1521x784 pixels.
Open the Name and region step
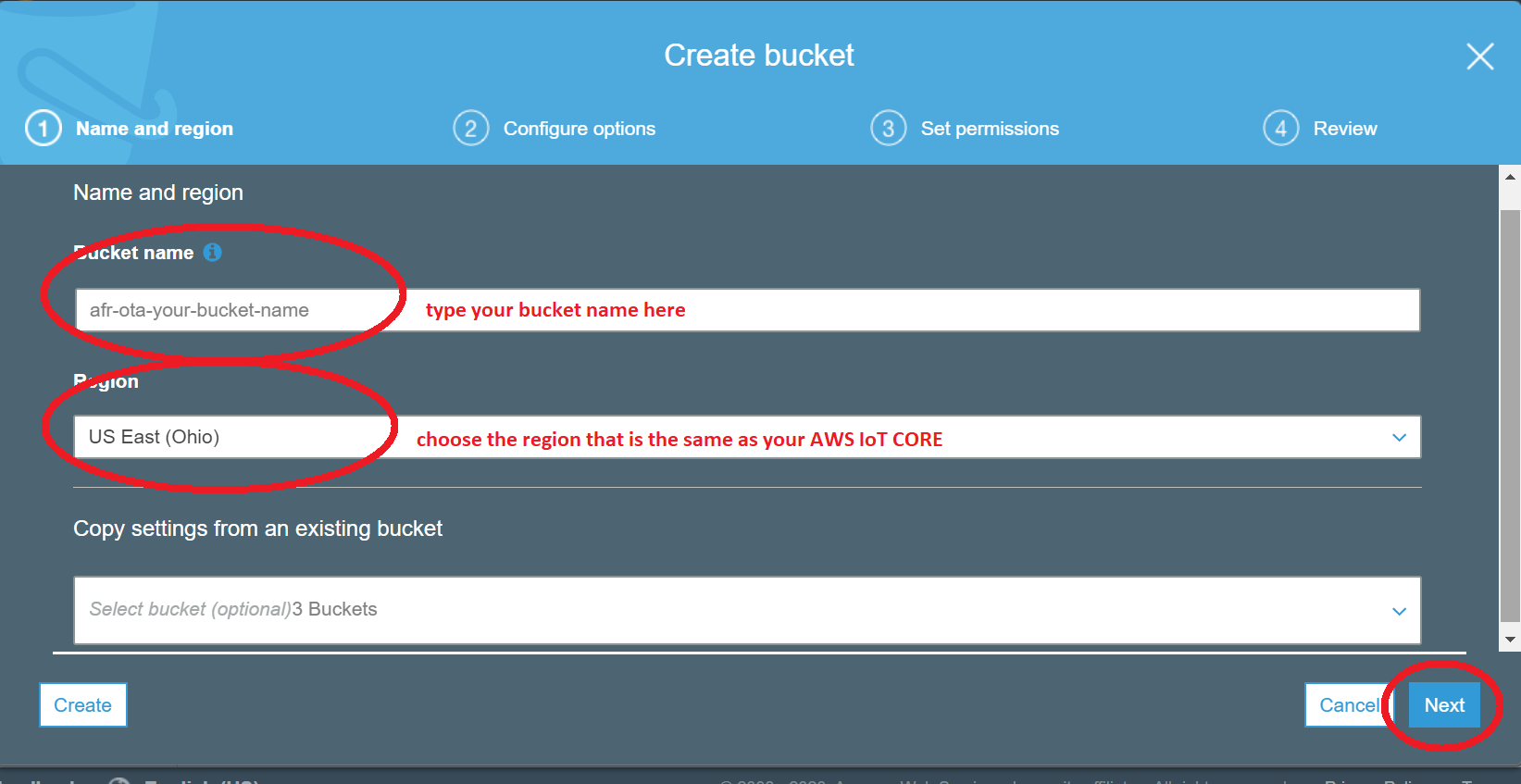click(x=155, y=129)
